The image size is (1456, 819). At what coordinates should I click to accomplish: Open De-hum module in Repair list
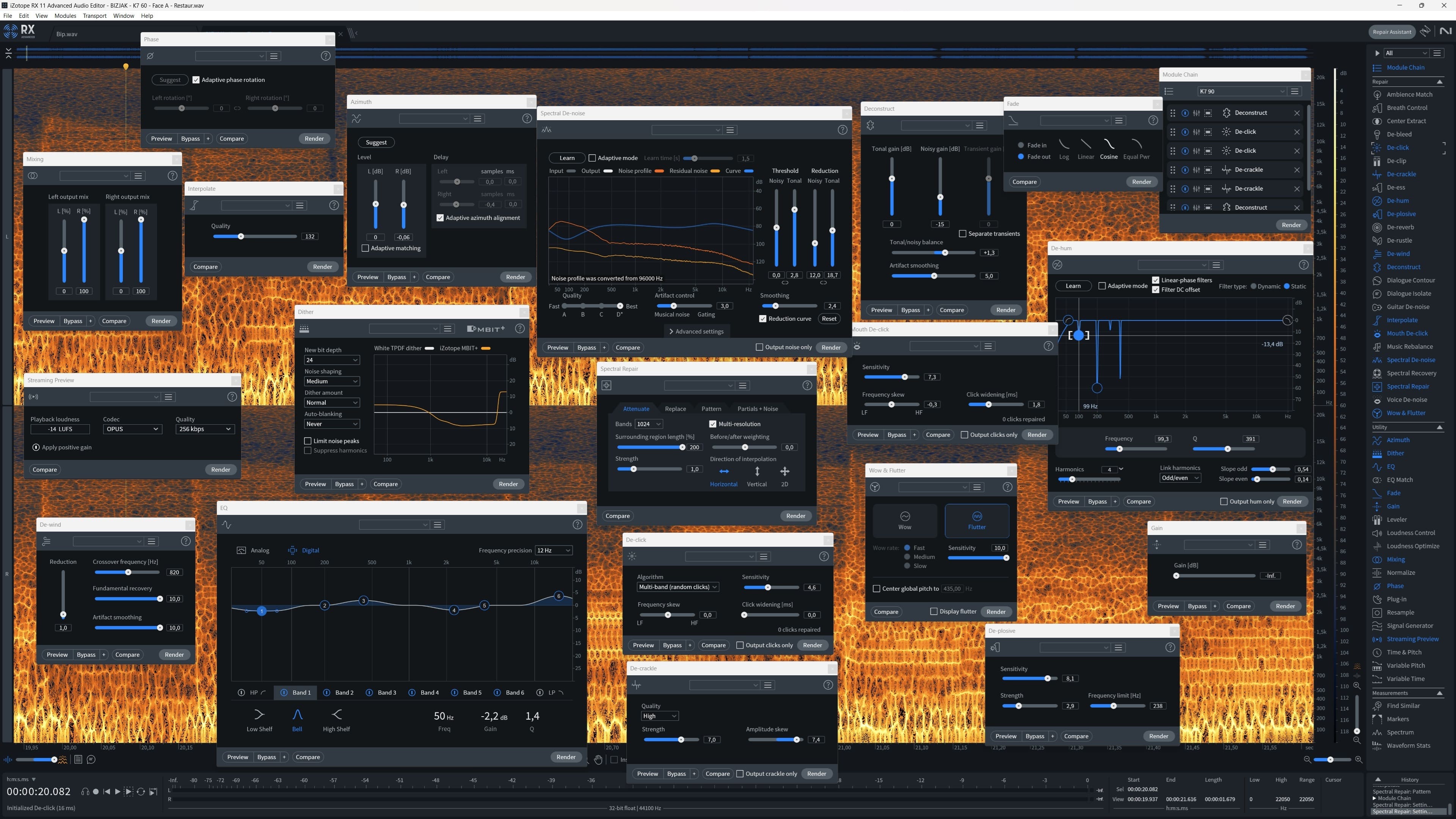[1397, 201]
